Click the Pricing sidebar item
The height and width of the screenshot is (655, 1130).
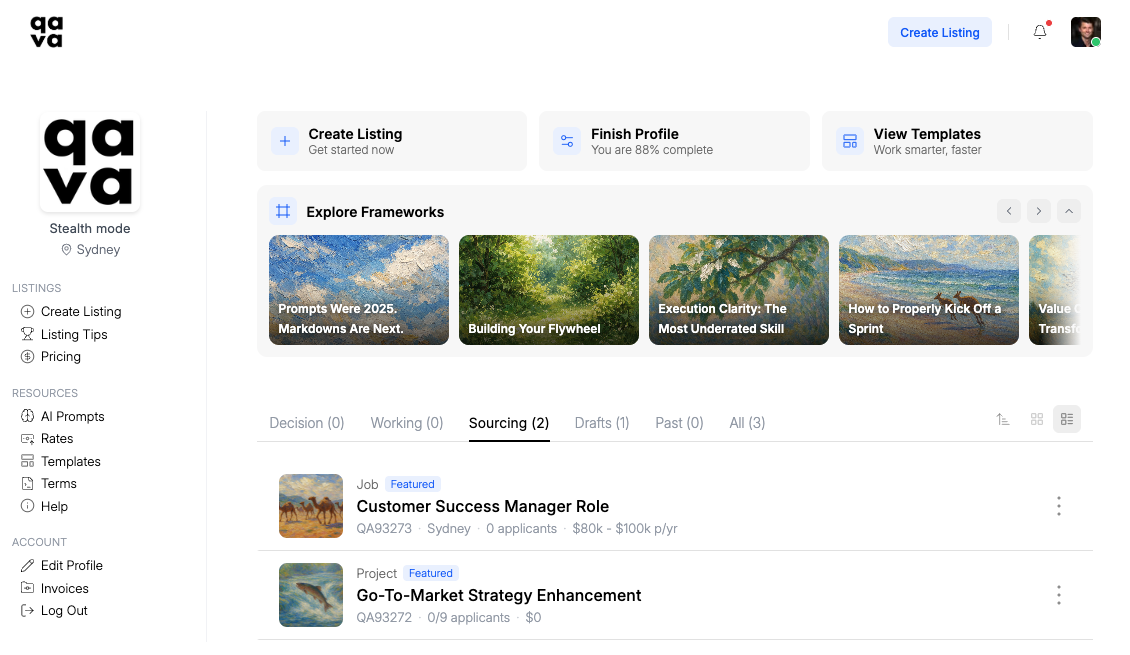(60, 357)
